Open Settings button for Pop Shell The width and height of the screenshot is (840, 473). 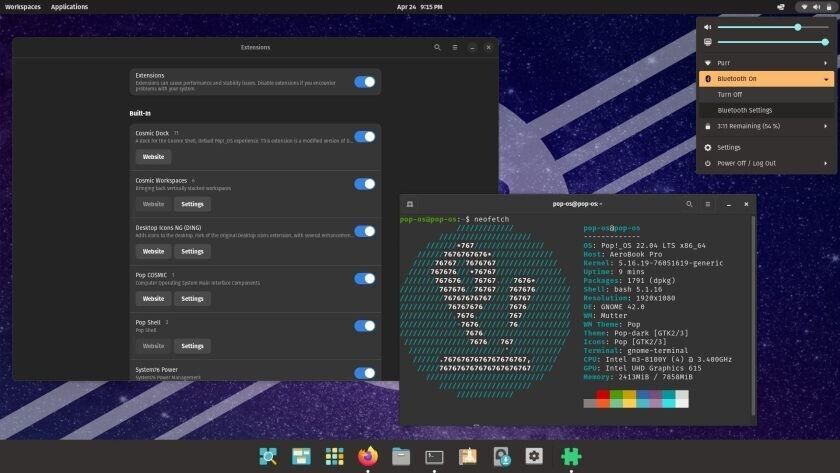[x=192, y=346]
